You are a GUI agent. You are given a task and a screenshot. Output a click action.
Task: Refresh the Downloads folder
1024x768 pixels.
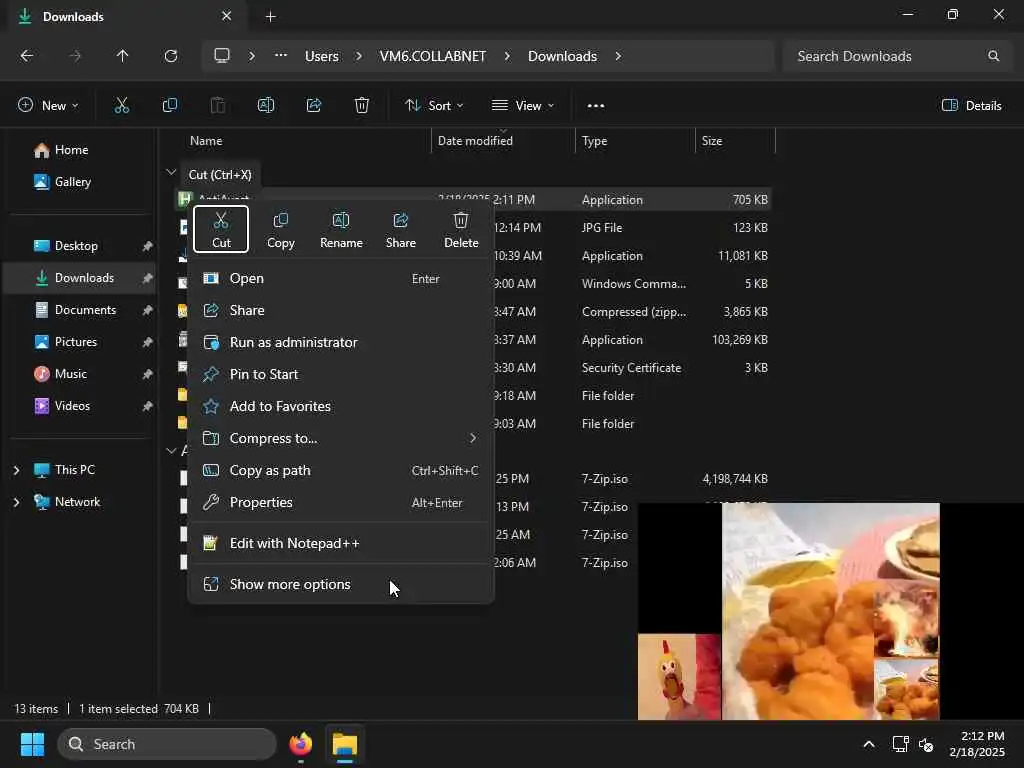coord(170,56)
